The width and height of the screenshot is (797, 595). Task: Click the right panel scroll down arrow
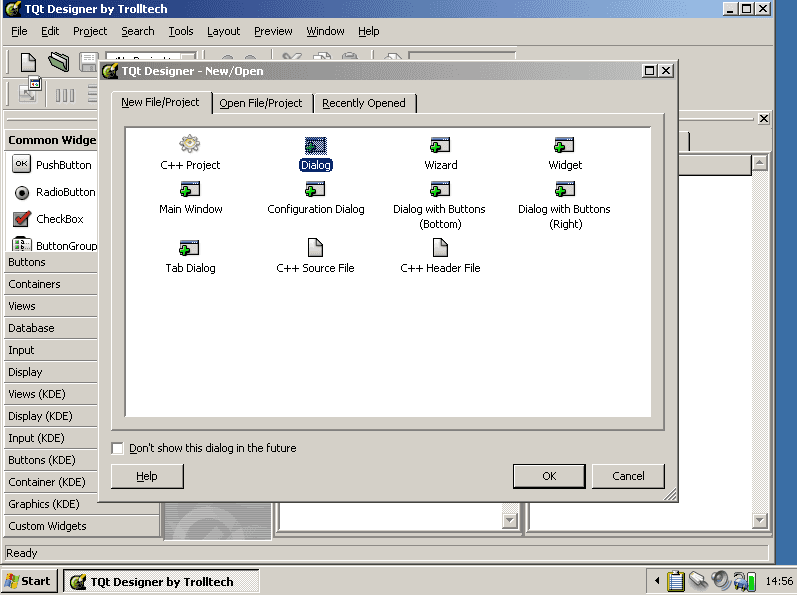tap(759, 520)
